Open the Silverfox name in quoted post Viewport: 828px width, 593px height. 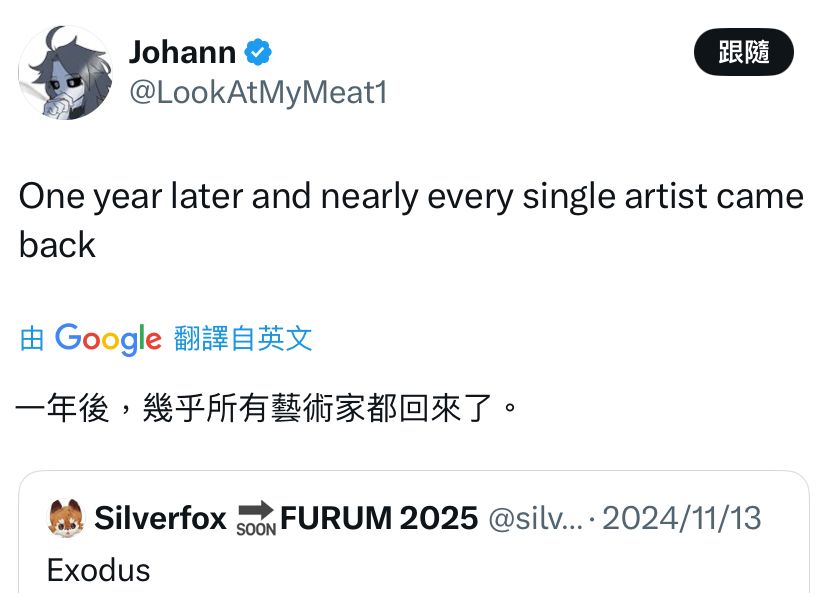pos(160,518)
